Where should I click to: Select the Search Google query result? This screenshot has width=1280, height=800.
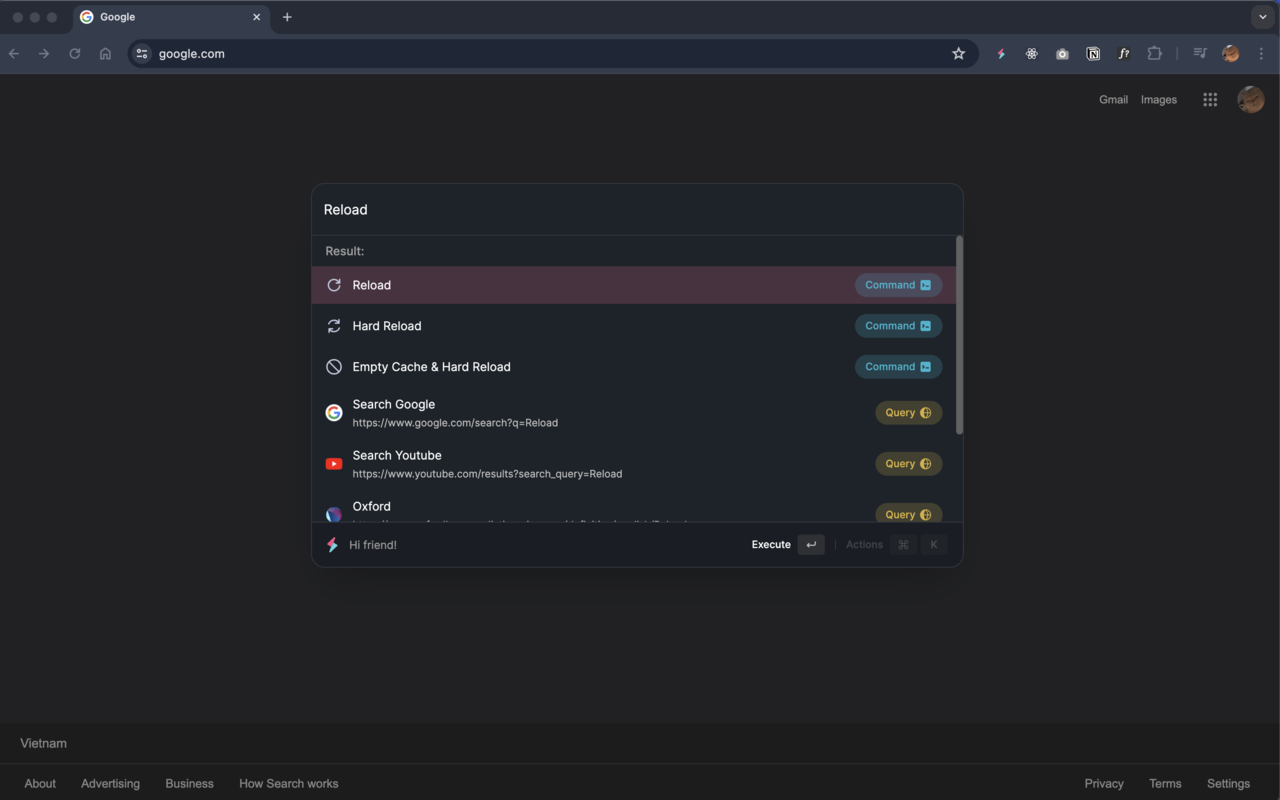point(634,413)
